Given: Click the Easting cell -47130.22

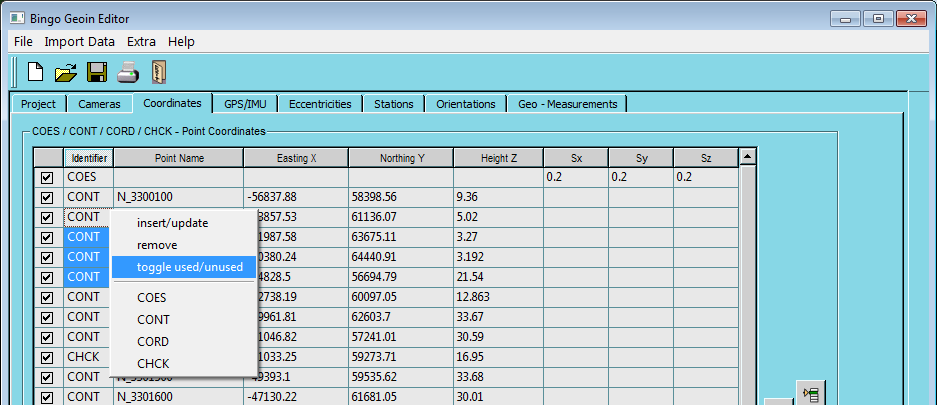Looking at the screenshot, I should pyautogui.click(x=296, y=397).
